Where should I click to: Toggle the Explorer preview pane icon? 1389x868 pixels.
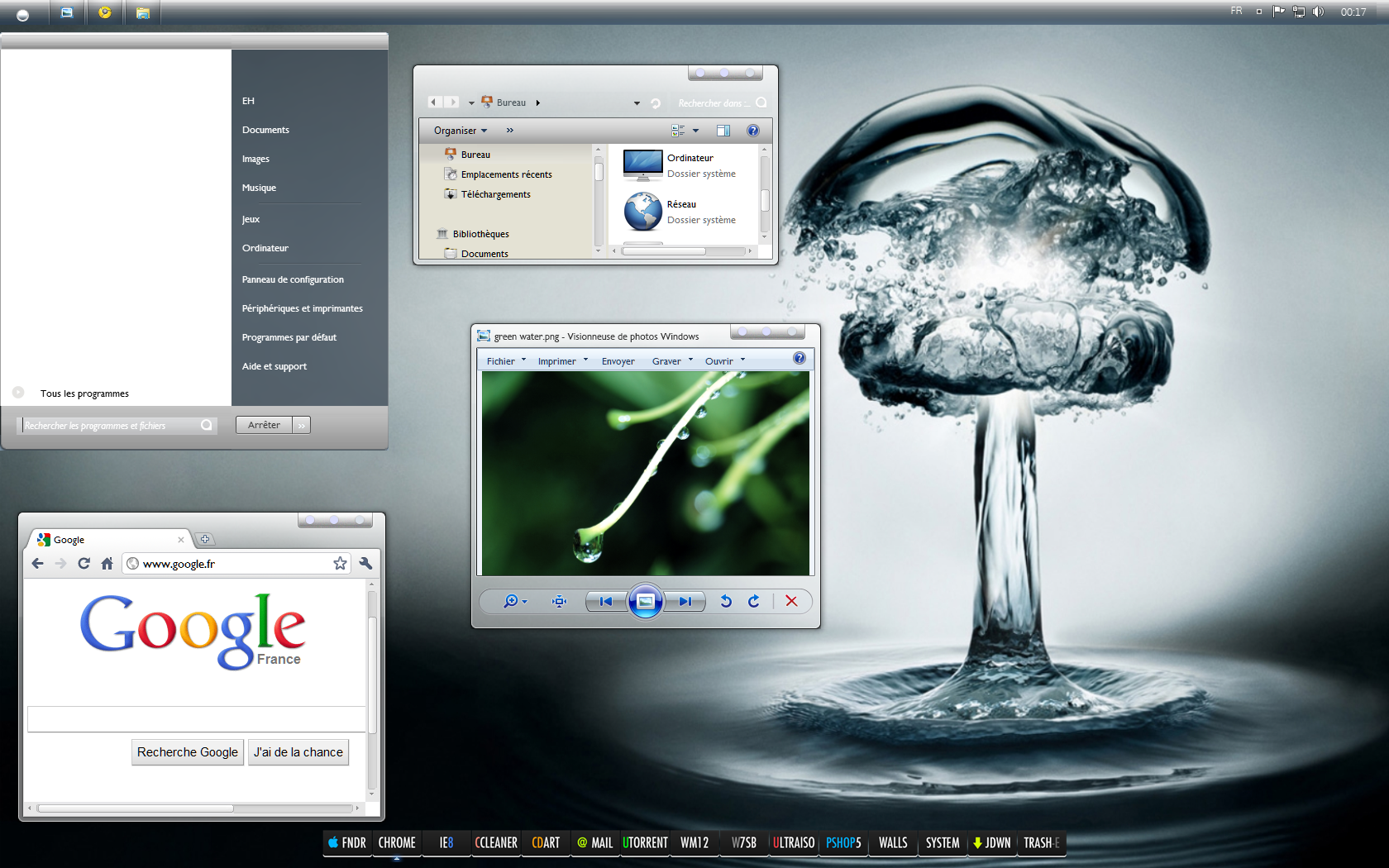click(723, 131)
